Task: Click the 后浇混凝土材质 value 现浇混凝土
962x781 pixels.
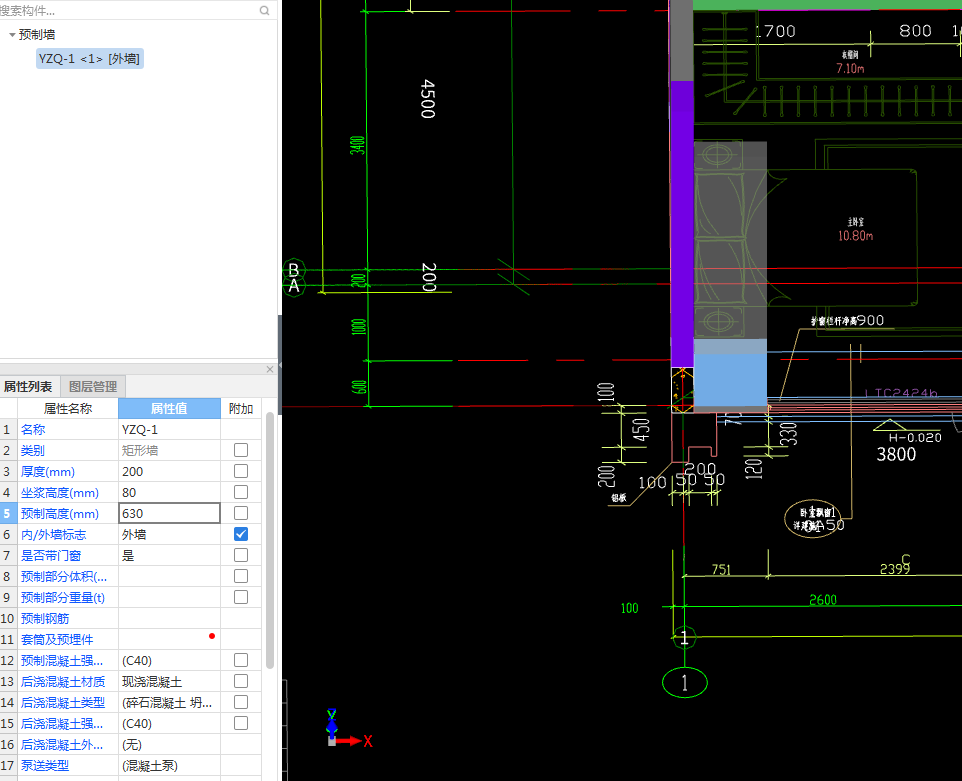Action: pos(169,682)
